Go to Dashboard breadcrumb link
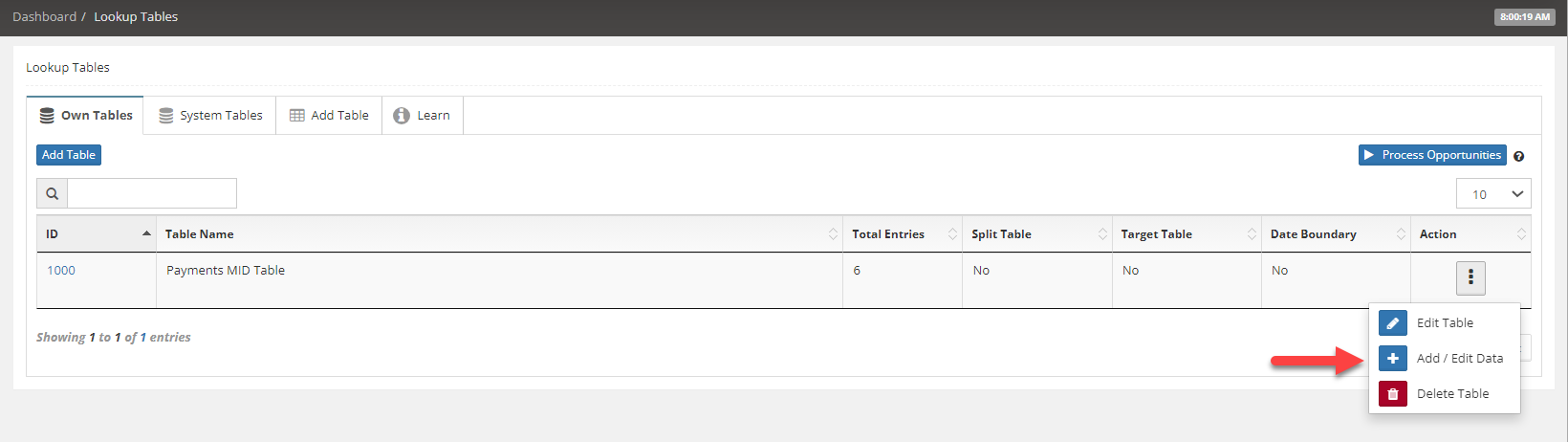 [x=44, y=17]
